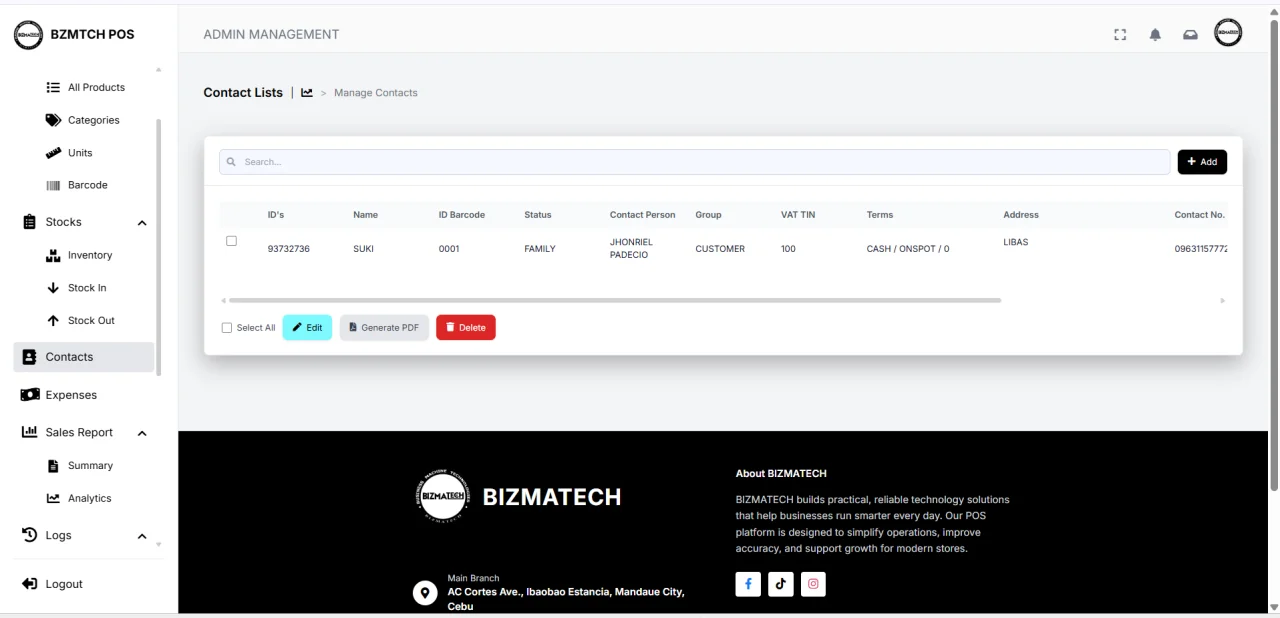
Task: Click the Name column header
Action: coord(365,215)
